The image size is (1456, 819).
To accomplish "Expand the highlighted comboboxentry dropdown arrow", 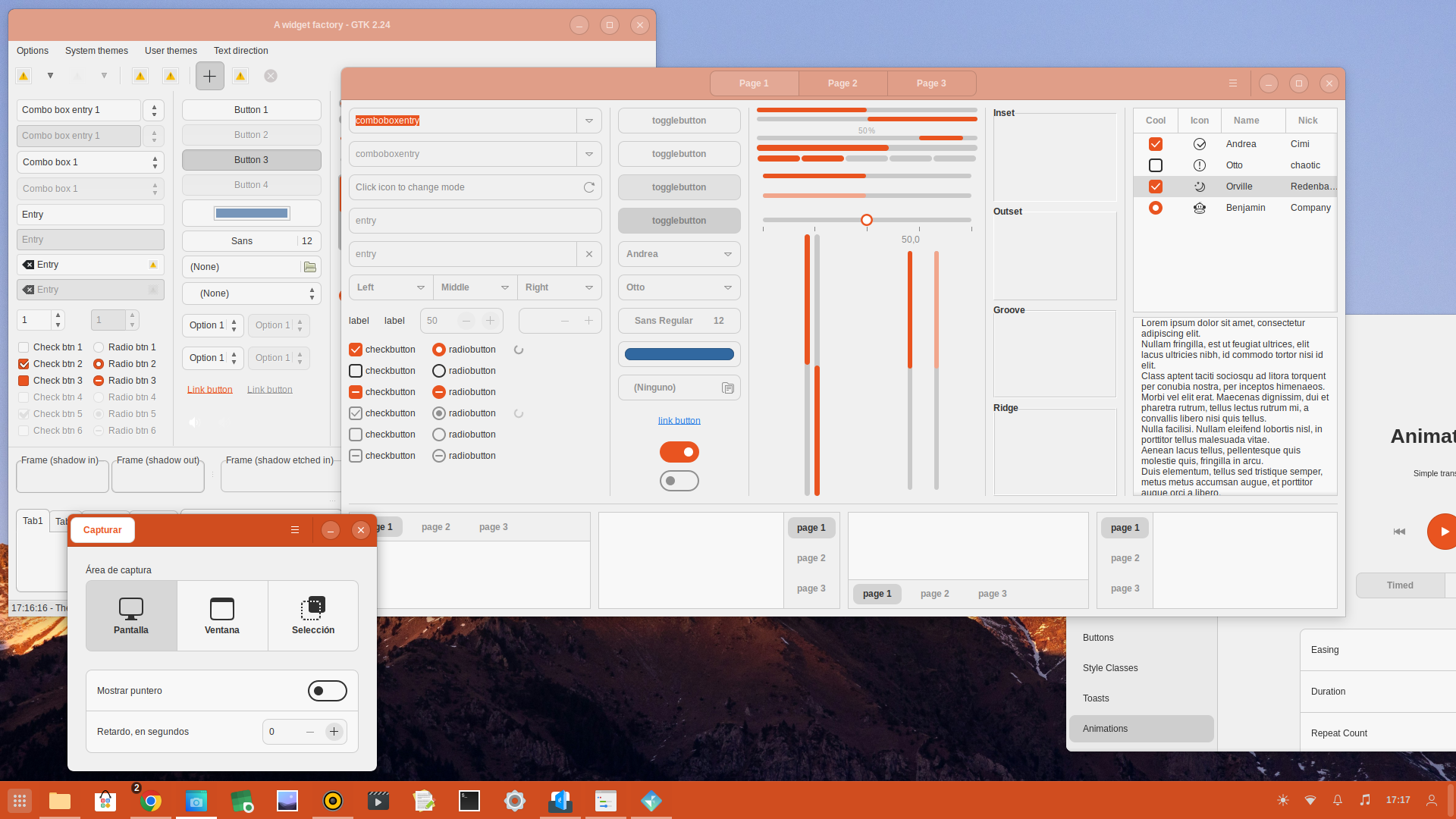I will (589, 121).
